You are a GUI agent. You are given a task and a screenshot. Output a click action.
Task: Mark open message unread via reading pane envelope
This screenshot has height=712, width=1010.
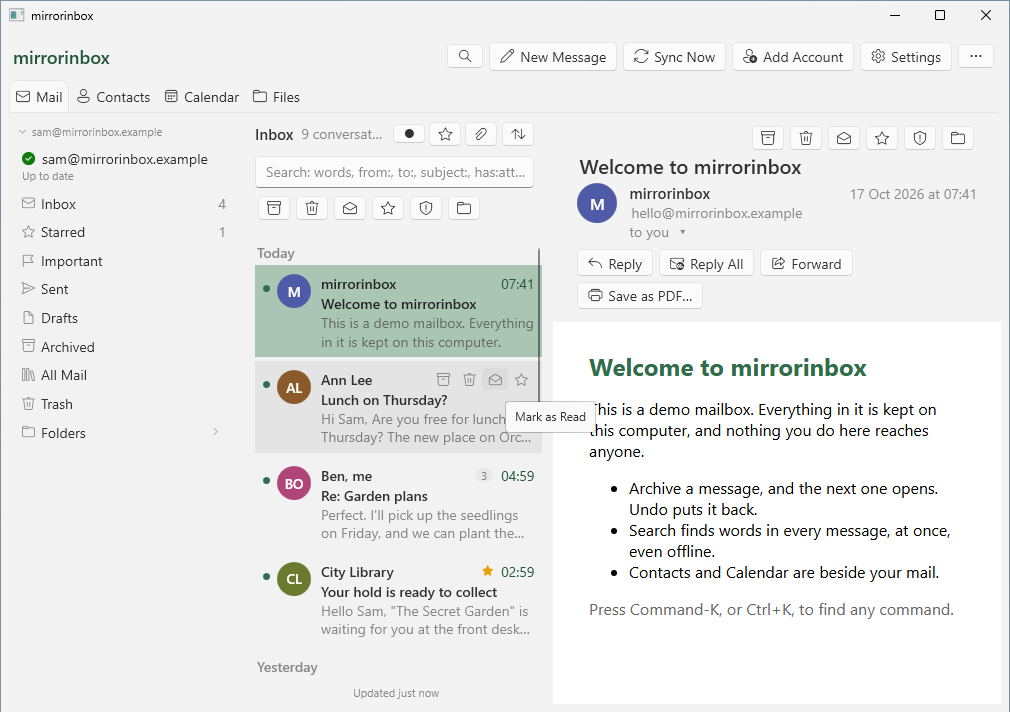pyautogui.click(x=844, y=138)
